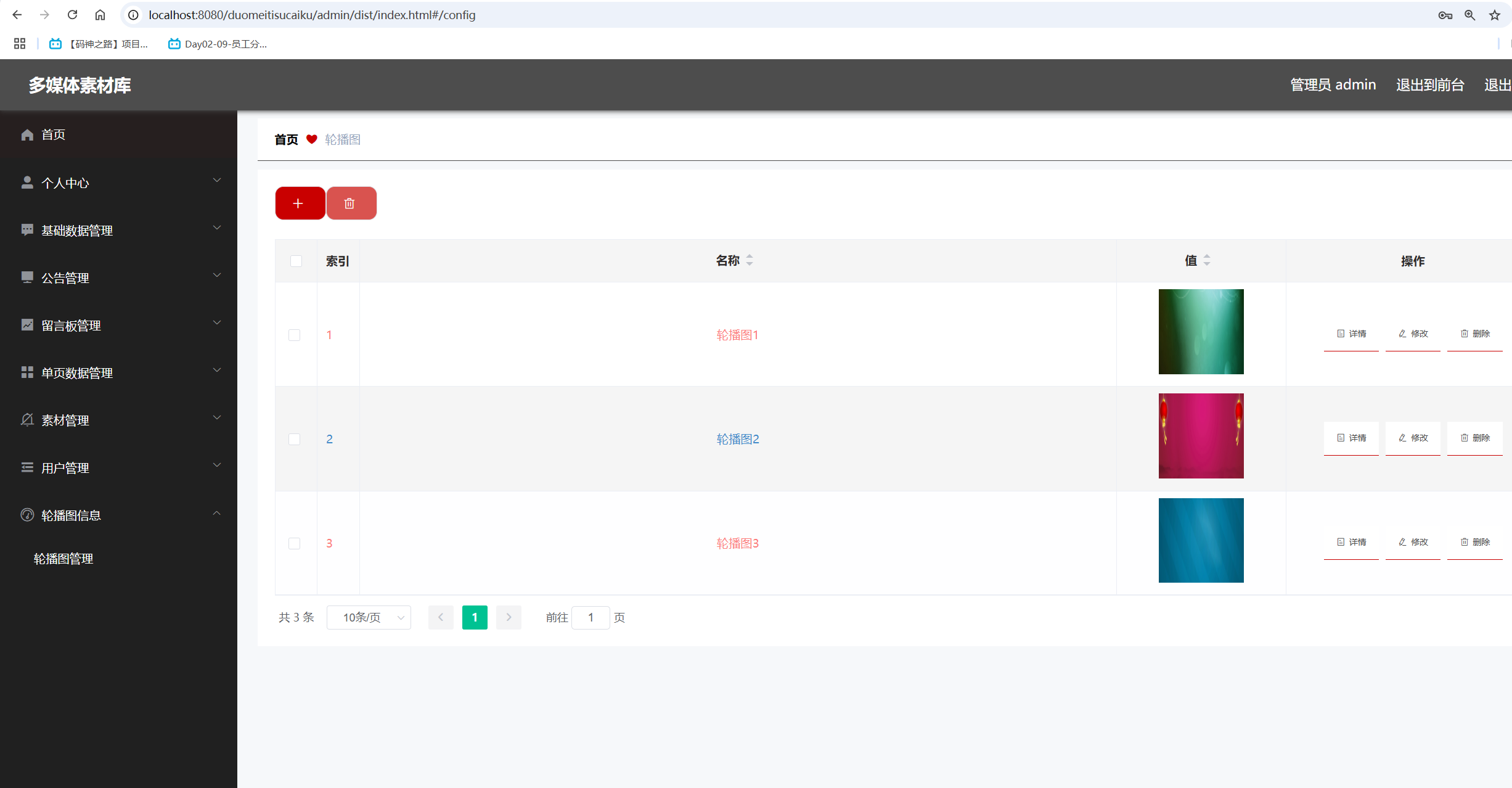1512x788 pixels.
Task: Expand the 用户管理 menu chevron
Action: click(217, 465)
